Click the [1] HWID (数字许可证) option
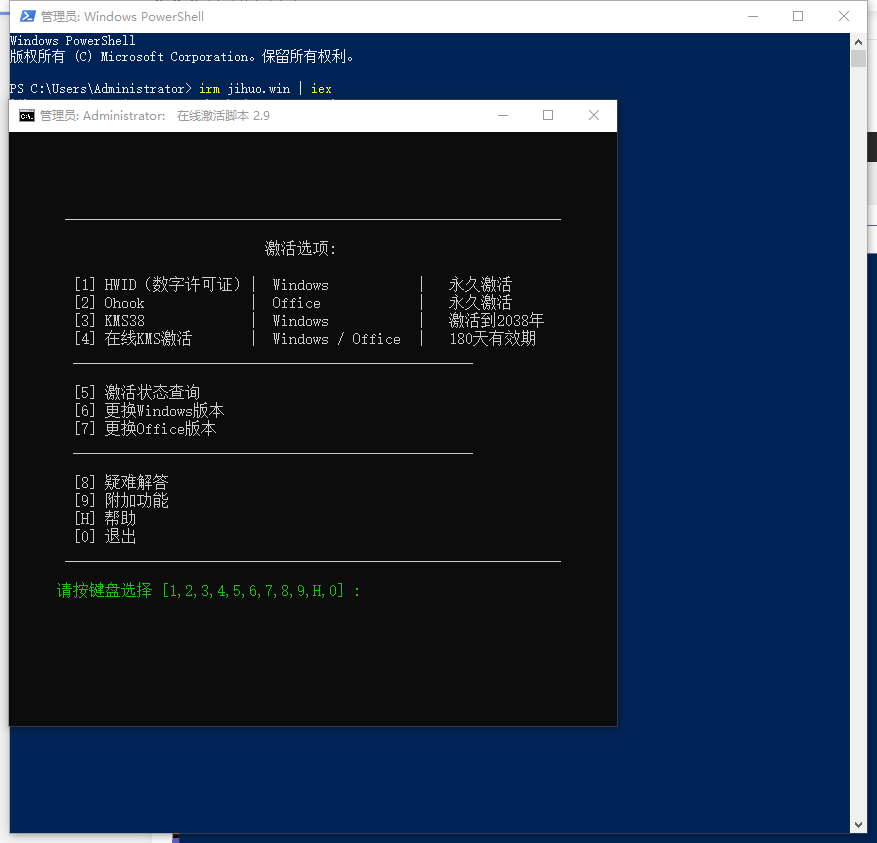 click(158, 285)
